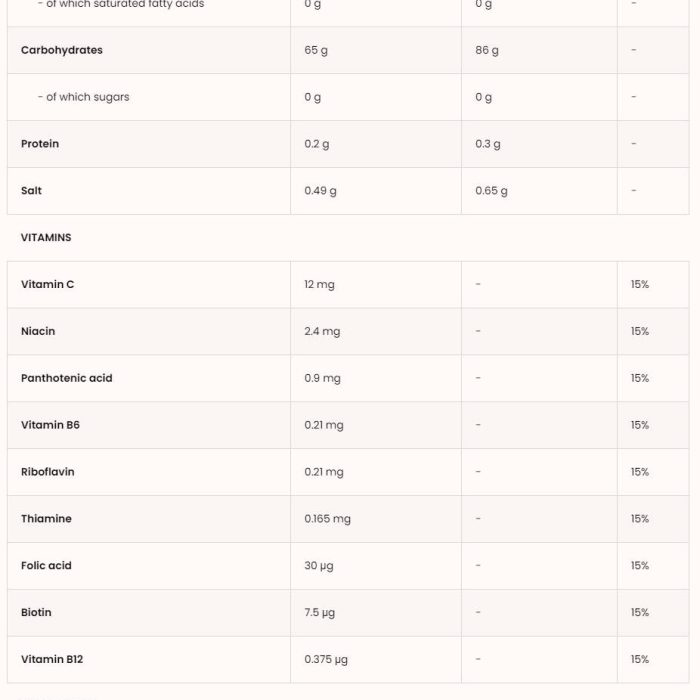
Task: Select the Folic acid label
Action: pyautogui.click(x=46, y=566)
